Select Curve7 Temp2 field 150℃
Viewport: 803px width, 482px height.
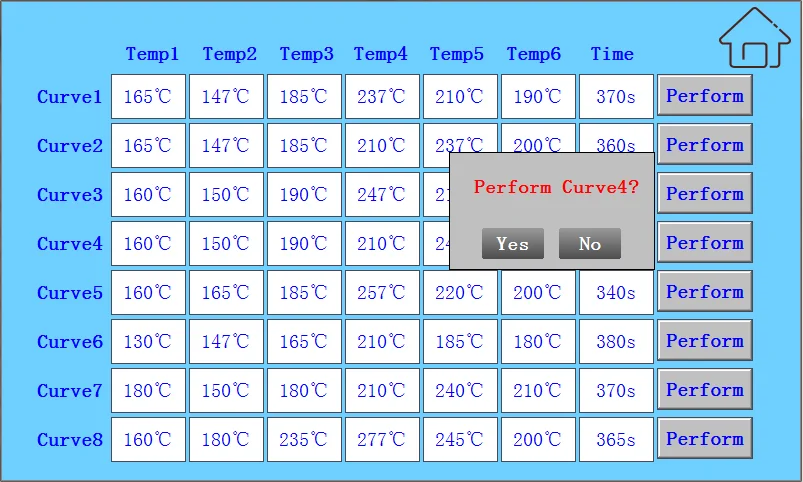click(226, 391)
